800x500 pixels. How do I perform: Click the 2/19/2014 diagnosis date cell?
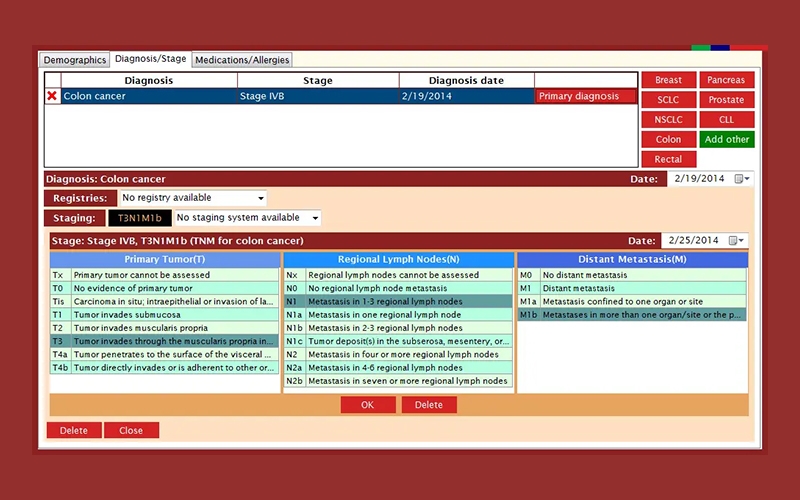click(x=466, y=96)
